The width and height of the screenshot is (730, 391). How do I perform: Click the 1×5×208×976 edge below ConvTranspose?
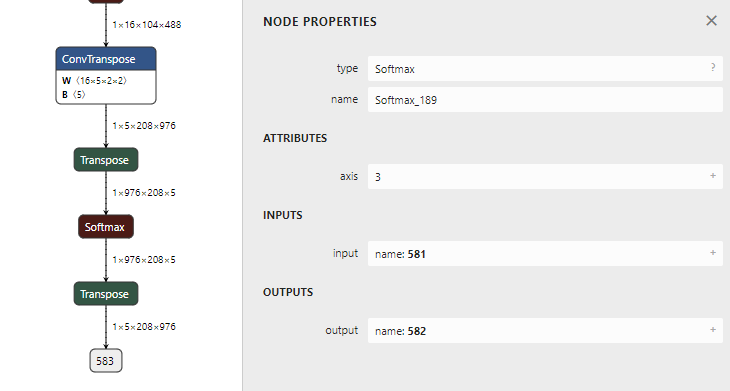[144, 126]
